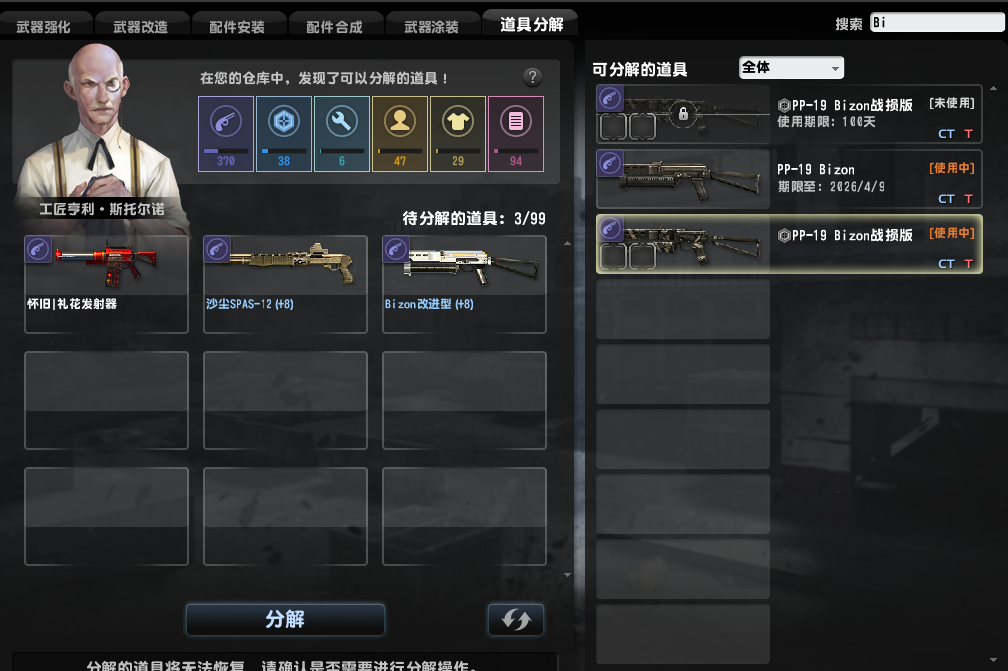This screenshot has height=671, width=1008.
Task: Select the parts category icon showing 38
Action: point(284,134)
